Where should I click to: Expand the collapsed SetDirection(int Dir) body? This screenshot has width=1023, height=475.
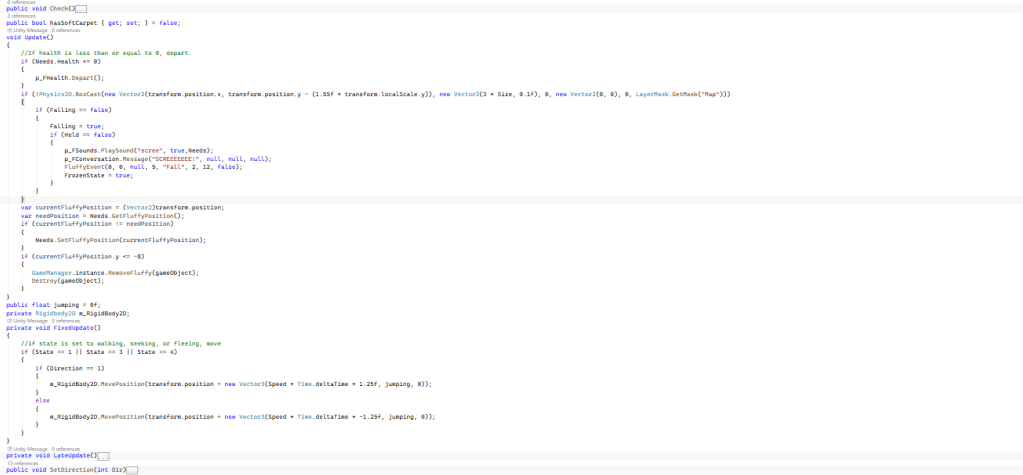click(x=132, y=470)
